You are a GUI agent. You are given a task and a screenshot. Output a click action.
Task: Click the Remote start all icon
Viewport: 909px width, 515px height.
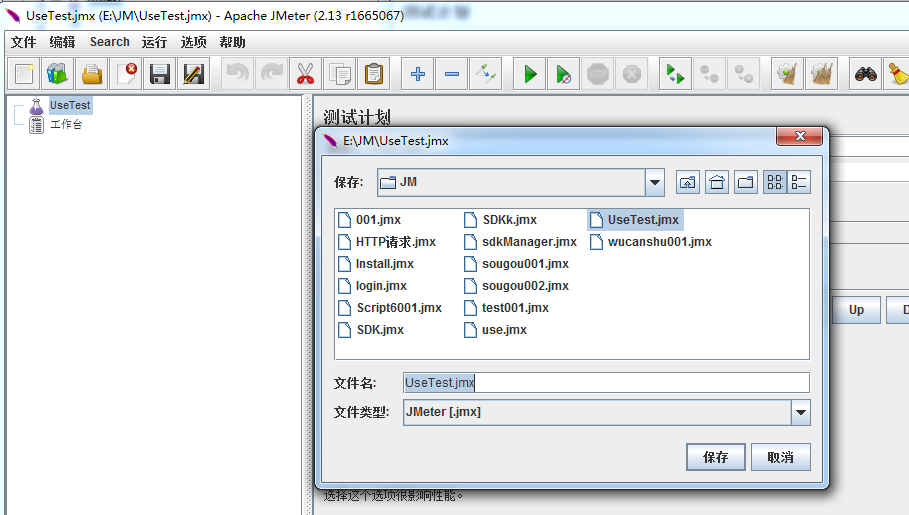[675, 74]
